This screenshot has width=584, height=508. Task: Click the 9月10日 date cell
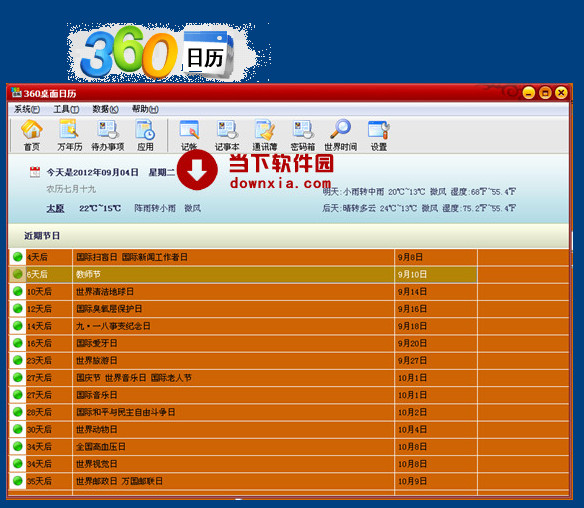(436, 274)
